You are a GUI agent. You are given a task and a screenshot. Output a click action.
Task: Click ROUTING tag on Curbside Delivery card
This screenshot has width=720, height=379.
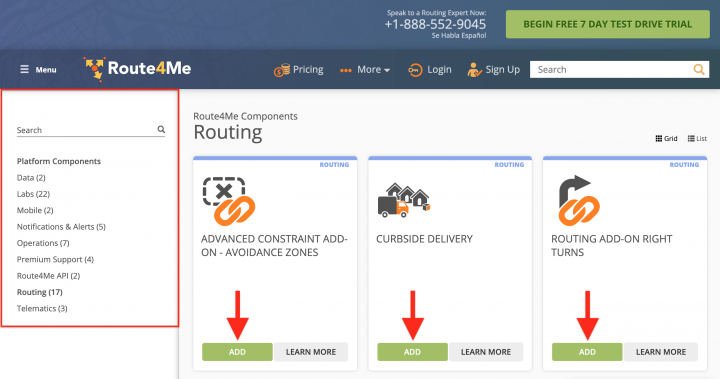509,164
